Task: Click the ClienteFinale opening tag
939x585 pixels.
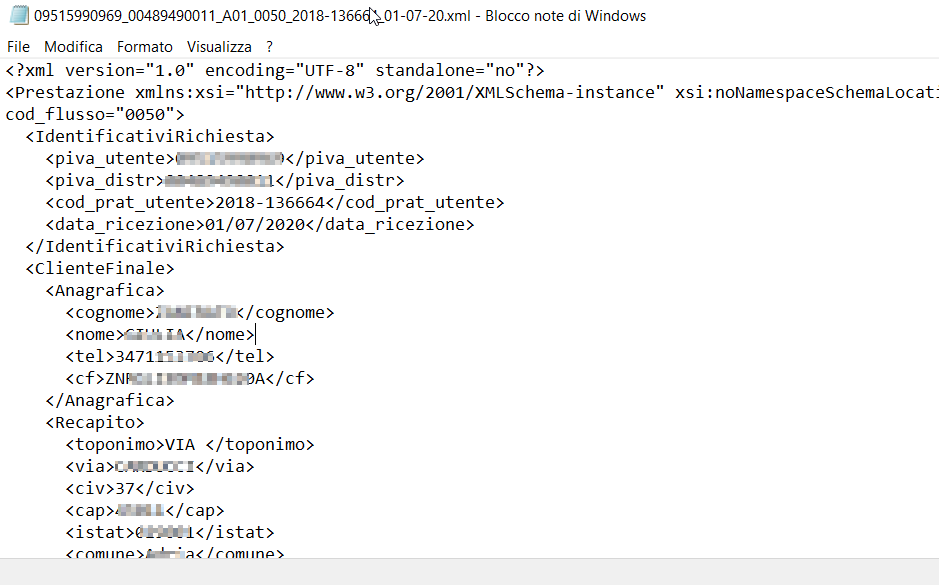Action: coord(100,269)
